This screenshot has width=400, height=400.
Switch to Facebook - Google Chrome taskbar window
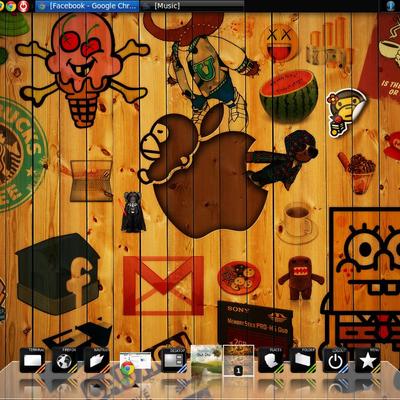[x=87, y=6]
